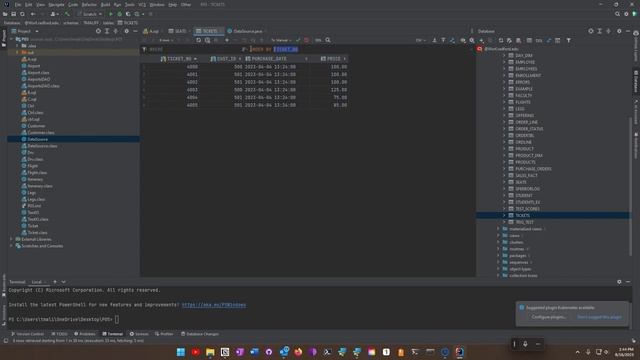This screenshot has width=640, height=360.
Task: Expand the sequences folder in Database tree
Action: (498, 262)
